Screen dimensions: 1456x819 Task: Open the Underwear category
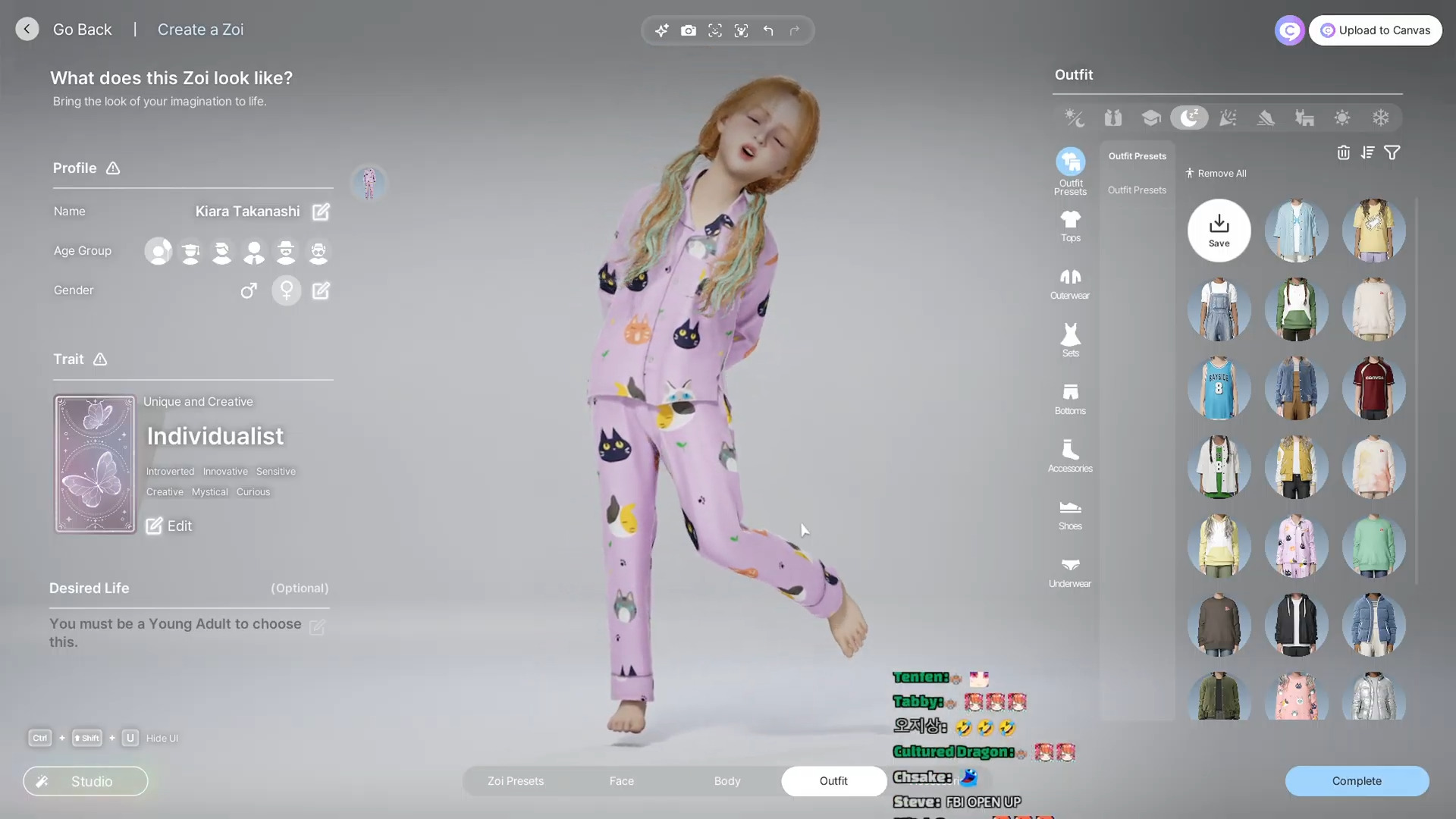click(x=1070, y=572)
